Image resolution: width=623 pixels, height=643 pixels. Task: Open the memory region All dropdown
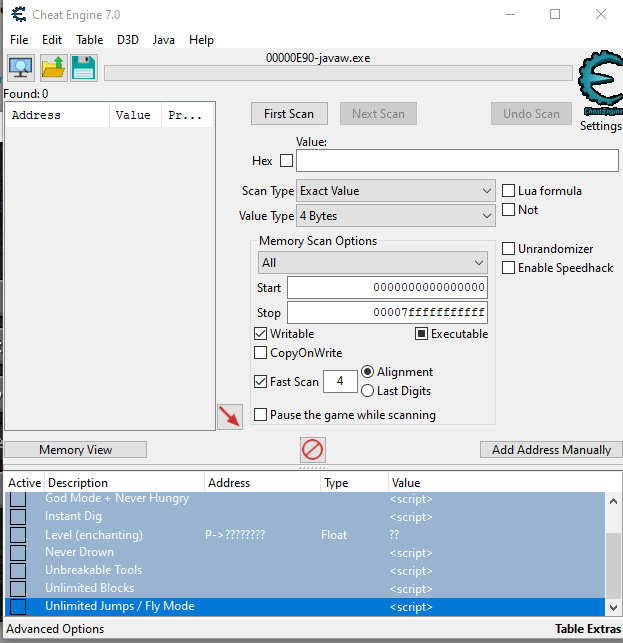tap(372, 263)
